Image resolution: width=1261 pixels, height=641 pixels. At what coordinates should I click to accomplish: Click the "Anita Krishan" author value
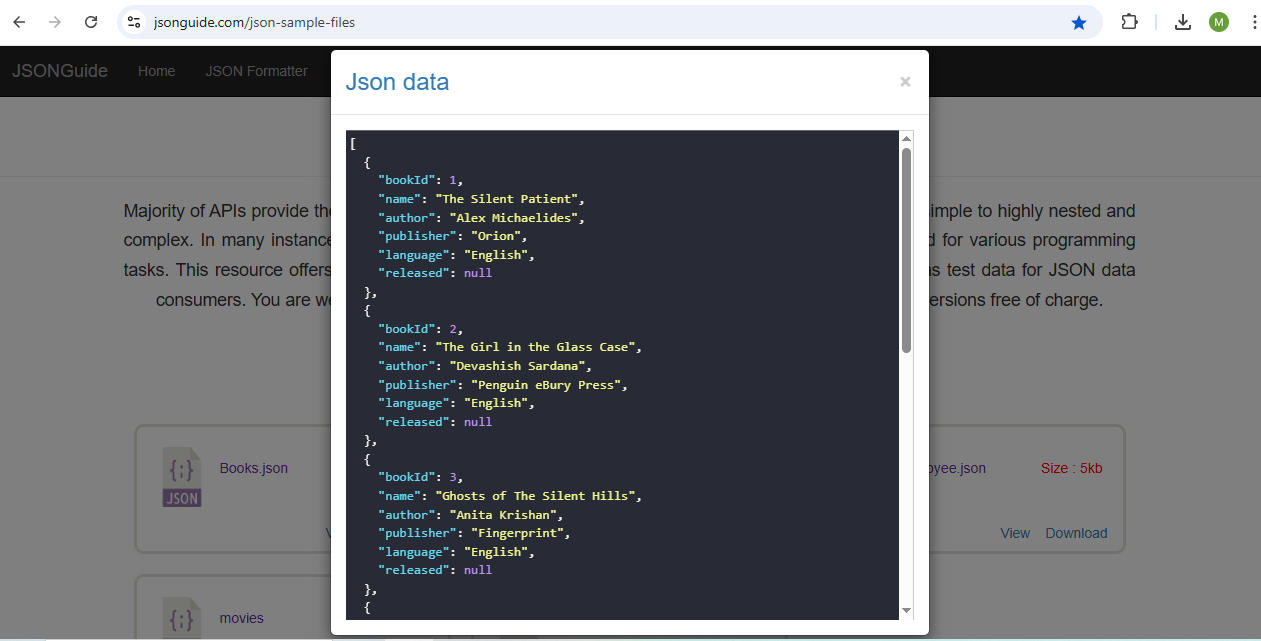click(x=506, y=515)
